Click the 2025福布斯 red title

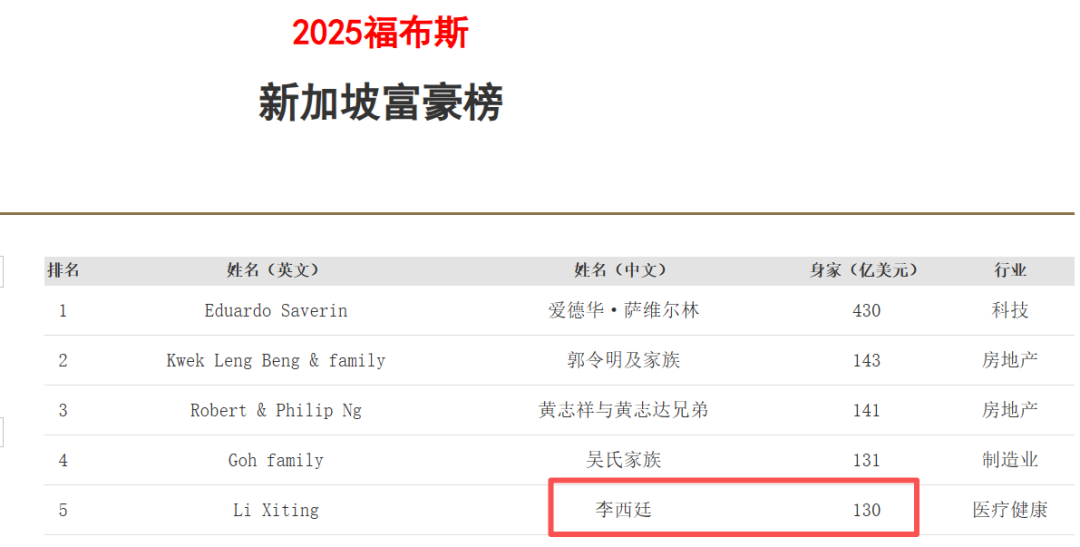[380, 34]
